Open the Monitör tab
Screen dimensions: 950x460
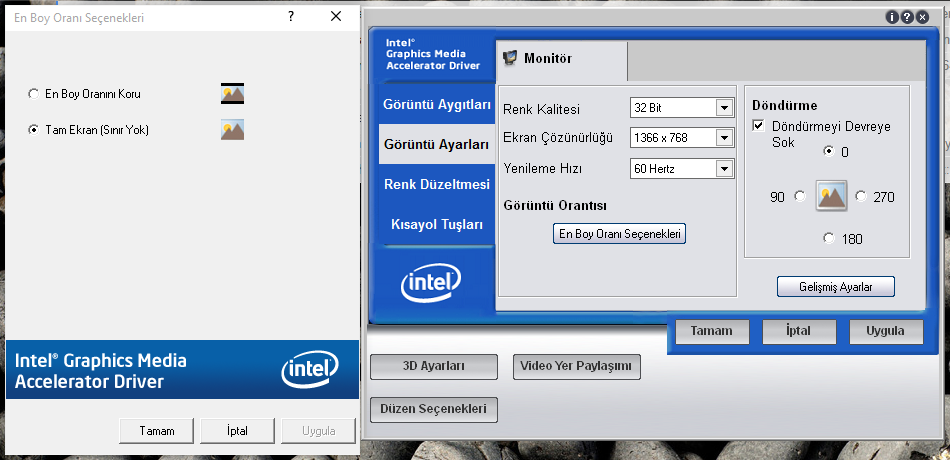[561, 59]
